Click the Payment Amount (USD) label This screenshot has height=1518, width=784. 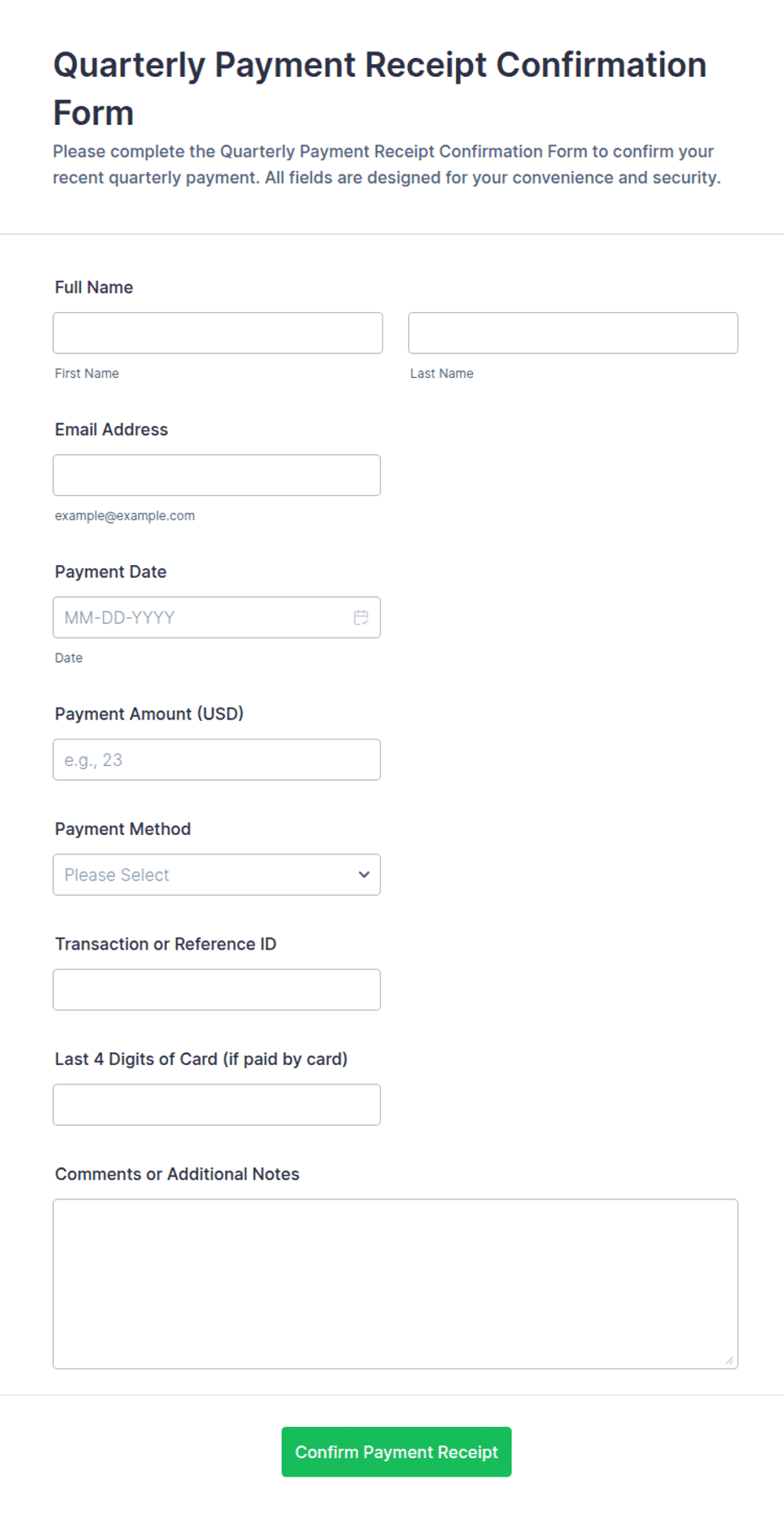[149, 714]
